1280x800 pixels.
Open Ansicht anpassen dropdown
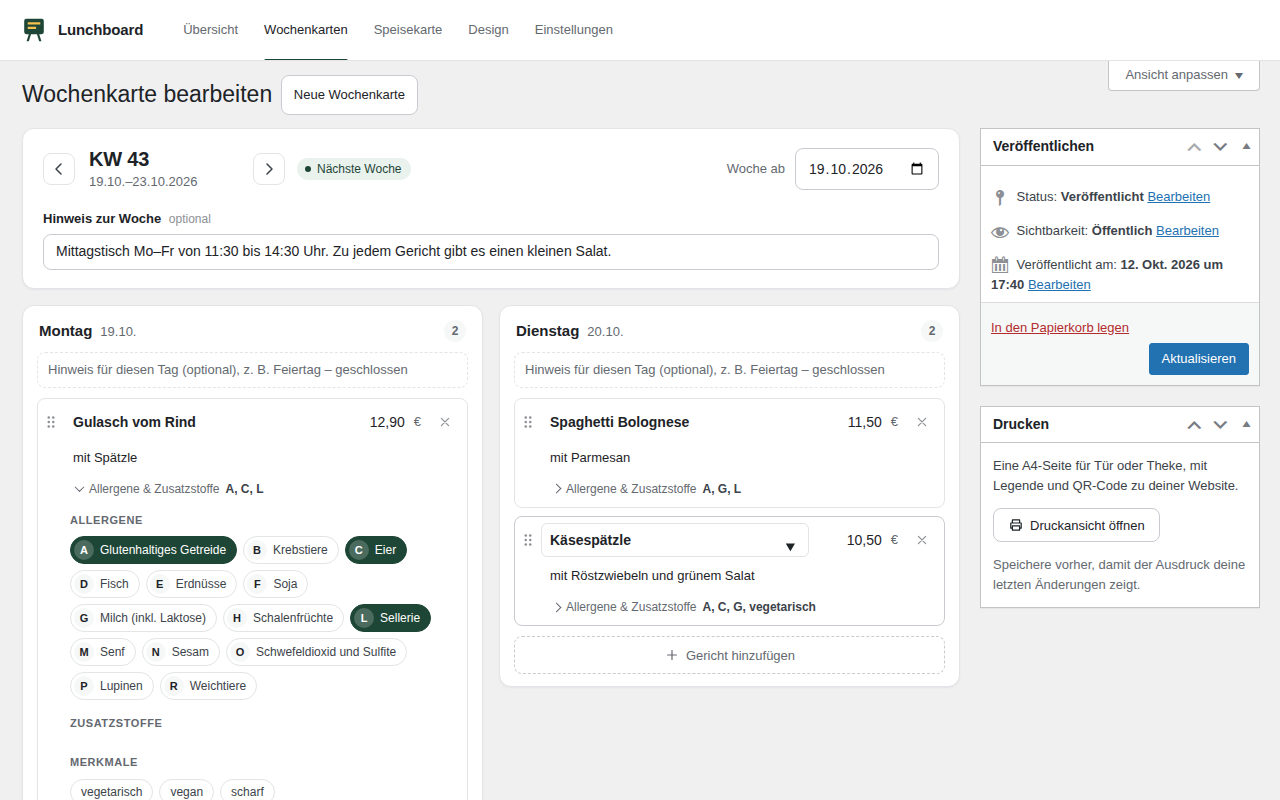click(1184, 75)
